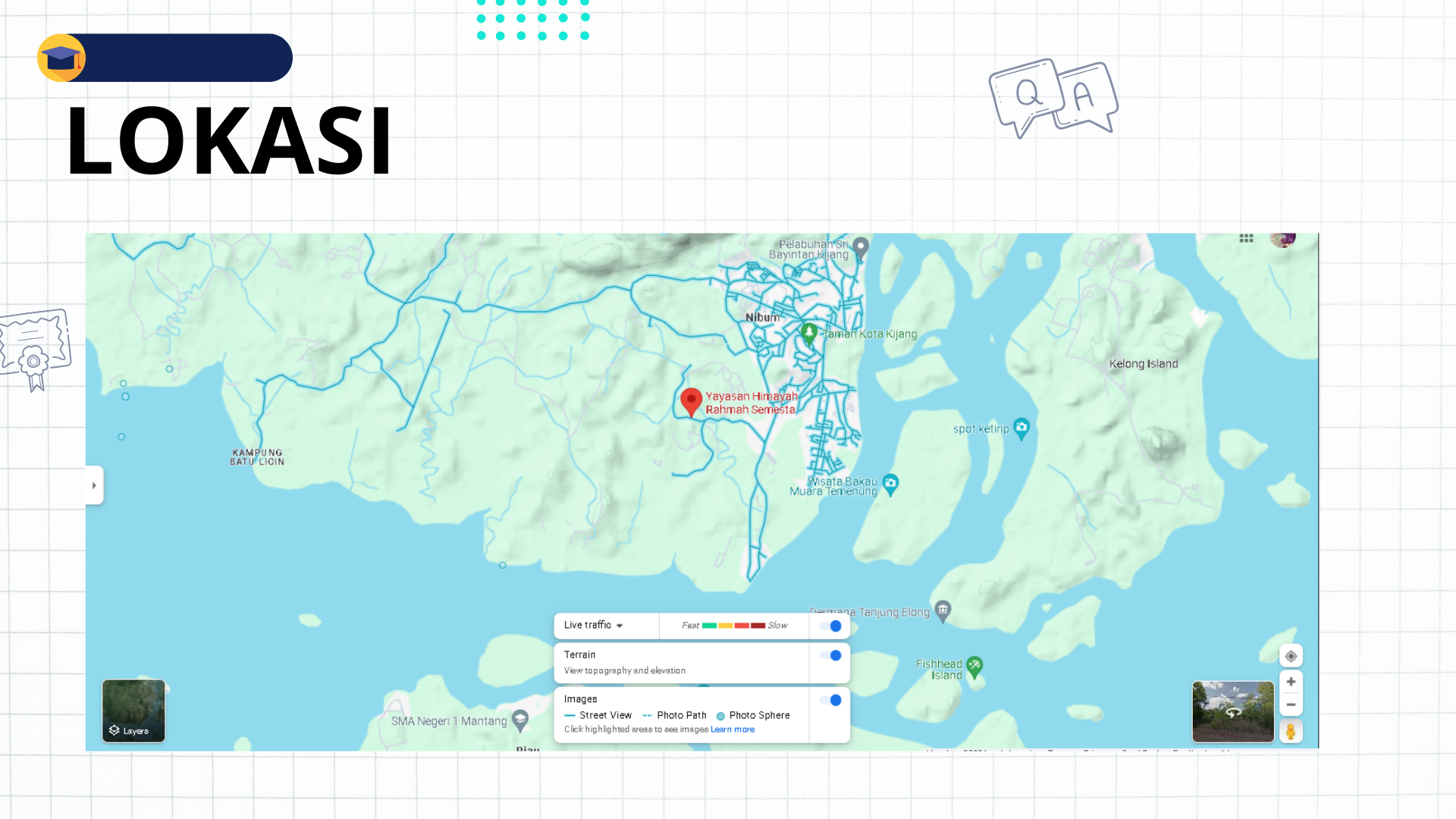
Task: Follow the Learn more link
Action: (733, 730)
